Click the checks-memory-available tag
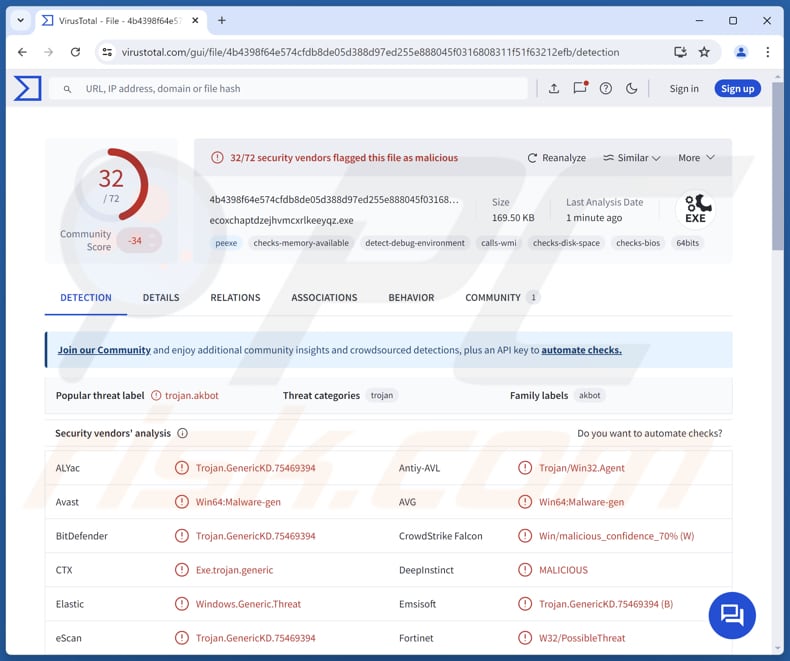This screenshot has width=790, height=661. click(x=301, y=243)
